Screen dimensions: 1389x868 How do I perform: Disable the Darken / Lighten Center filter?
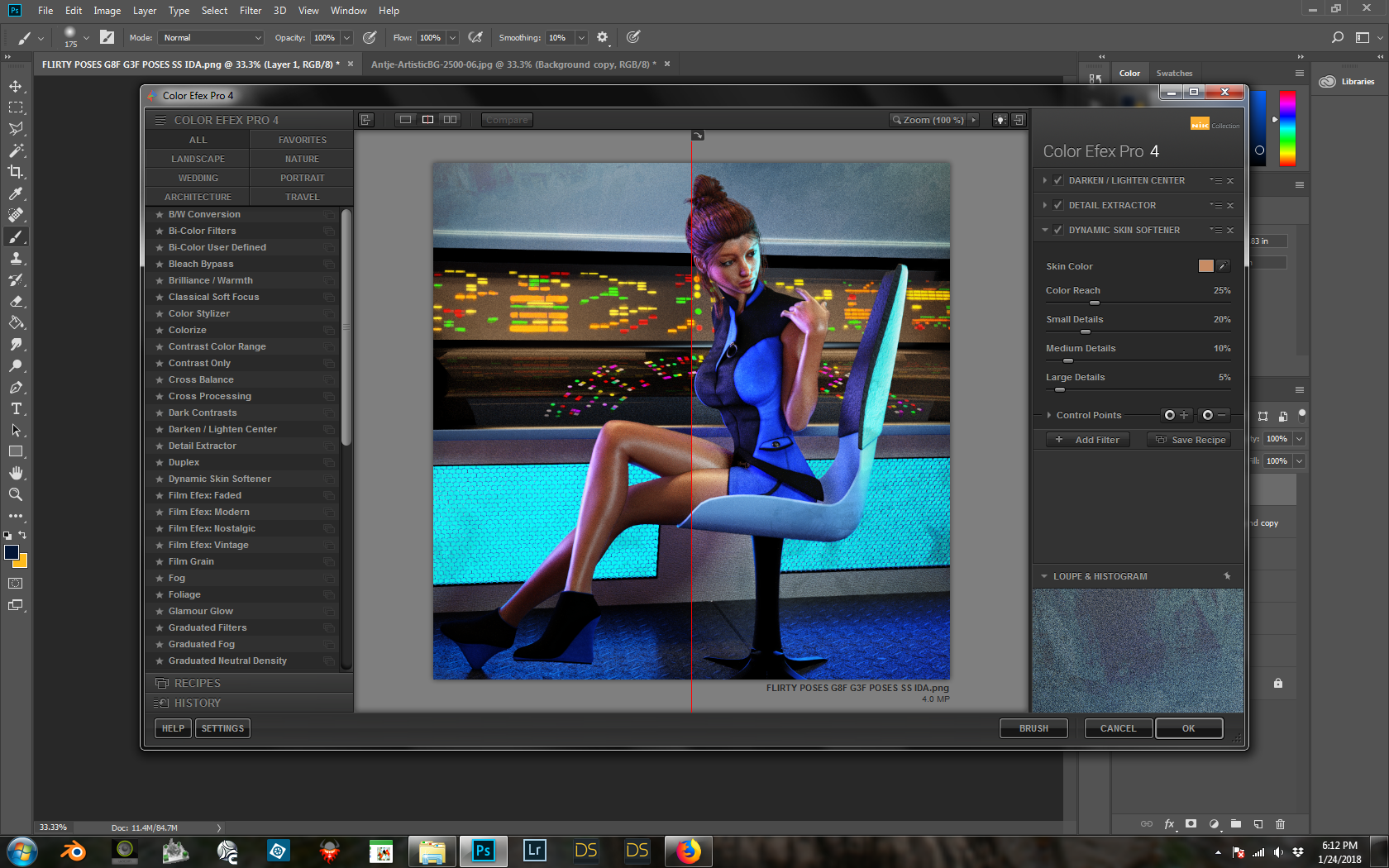[1057, 180]
